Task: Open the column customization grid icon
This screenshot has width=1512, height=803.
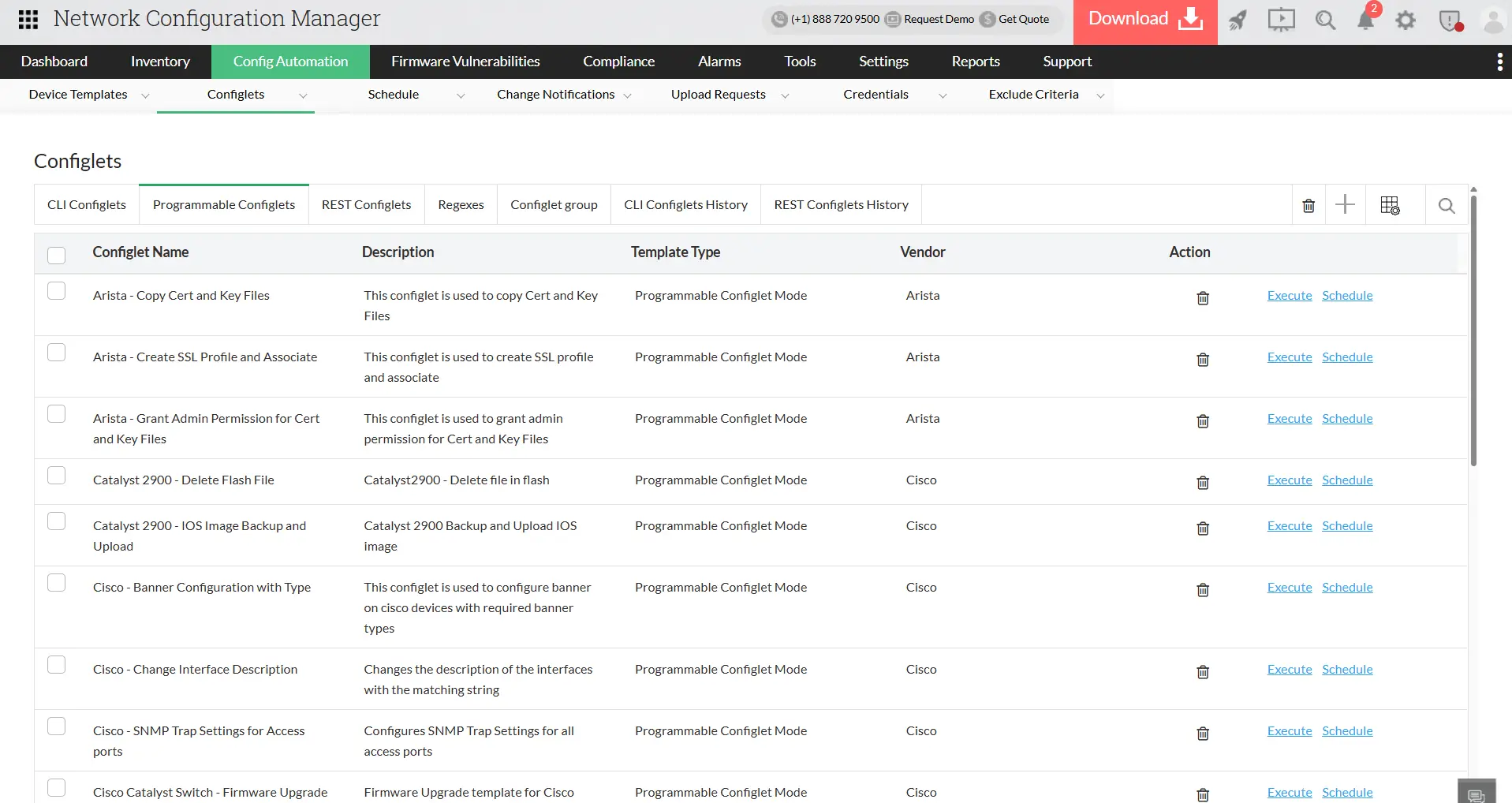Action: tap(1391, 204)
